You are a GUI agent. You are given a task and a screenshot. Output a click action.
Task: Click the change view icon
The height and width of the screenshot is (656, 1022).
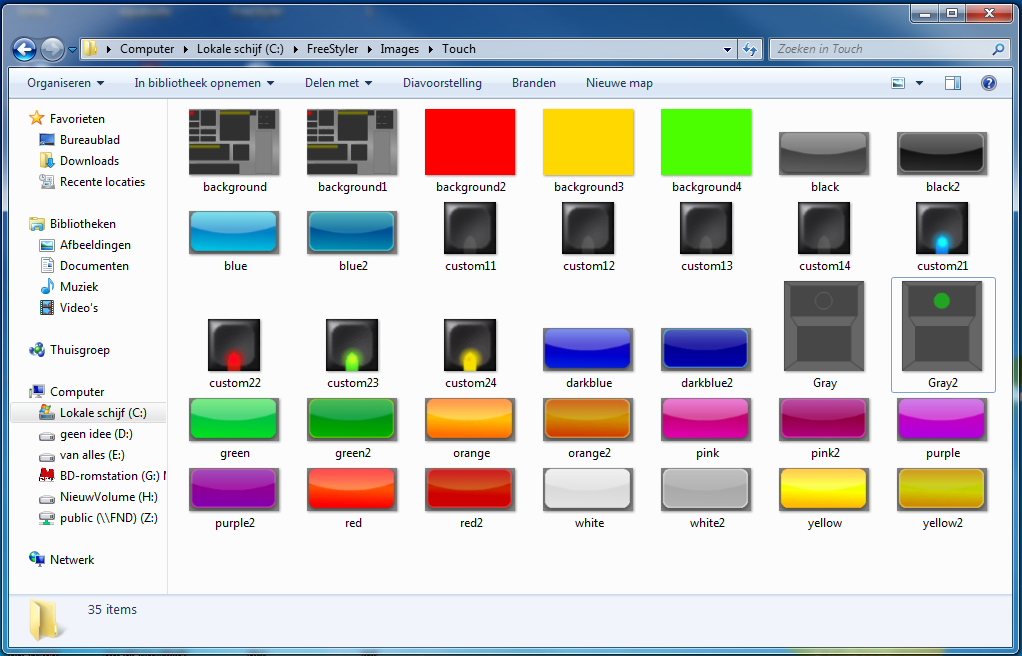(898, 83)
